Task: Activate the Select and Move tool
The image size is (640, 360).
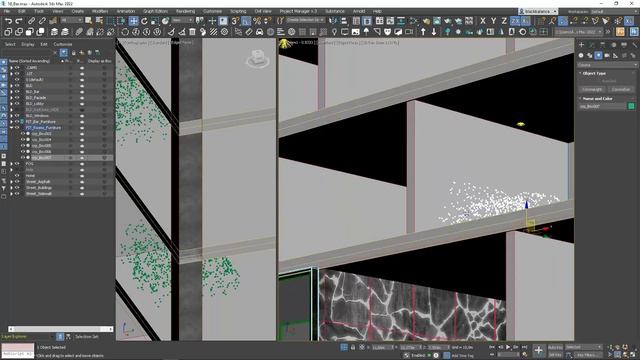Action: click(133, 21)
